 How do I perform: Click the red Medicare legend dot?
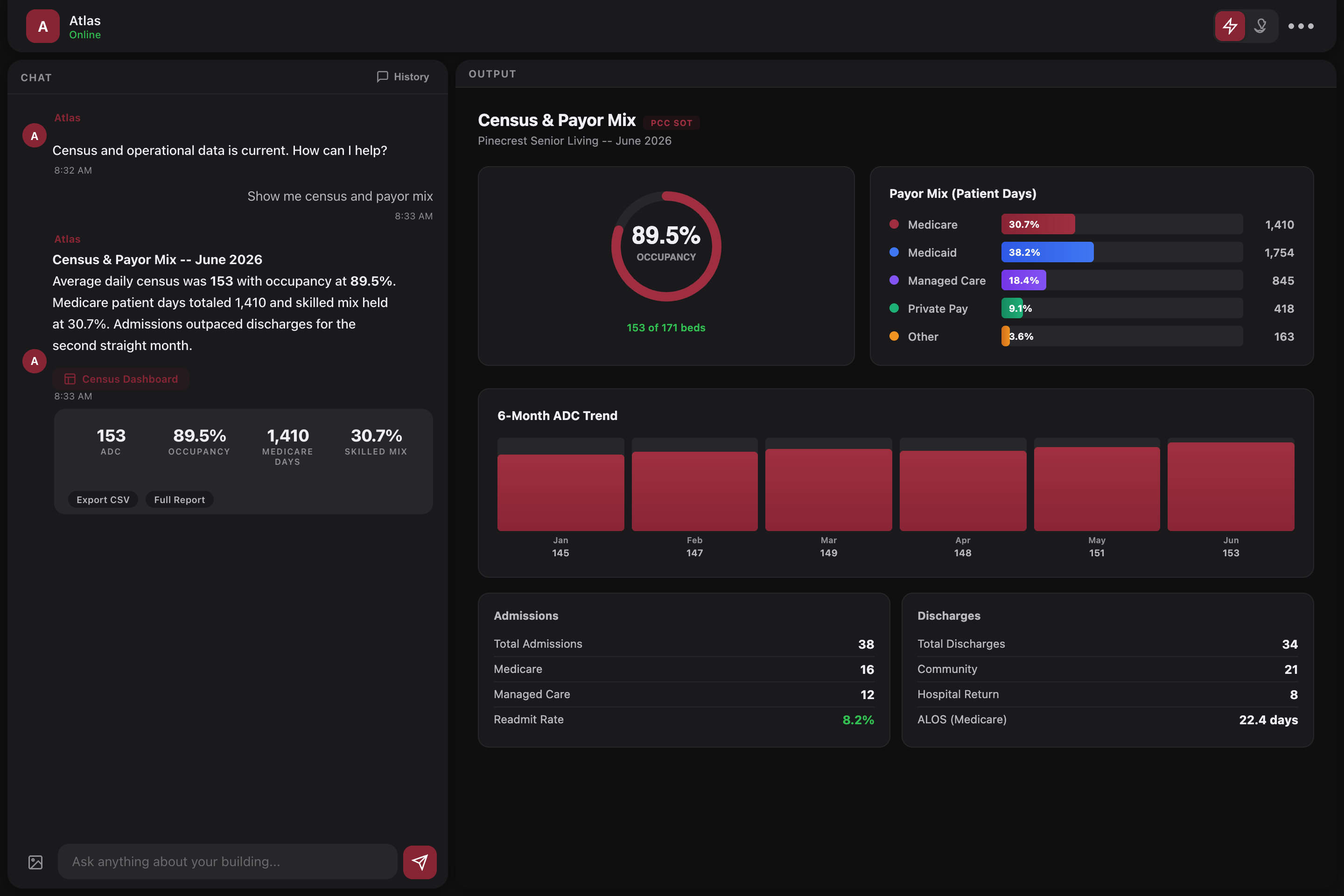pyautogui.click(x=894, y=224)
